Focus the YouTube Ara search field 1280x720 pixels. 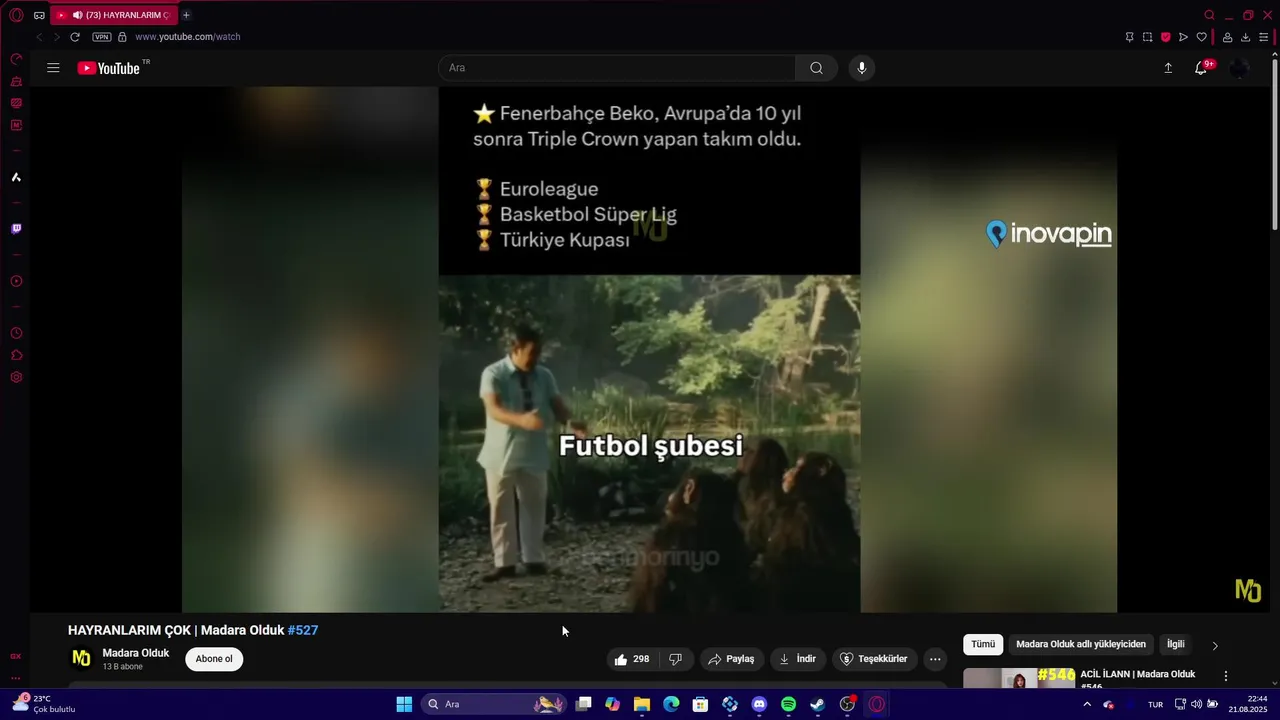pos(617,68)
